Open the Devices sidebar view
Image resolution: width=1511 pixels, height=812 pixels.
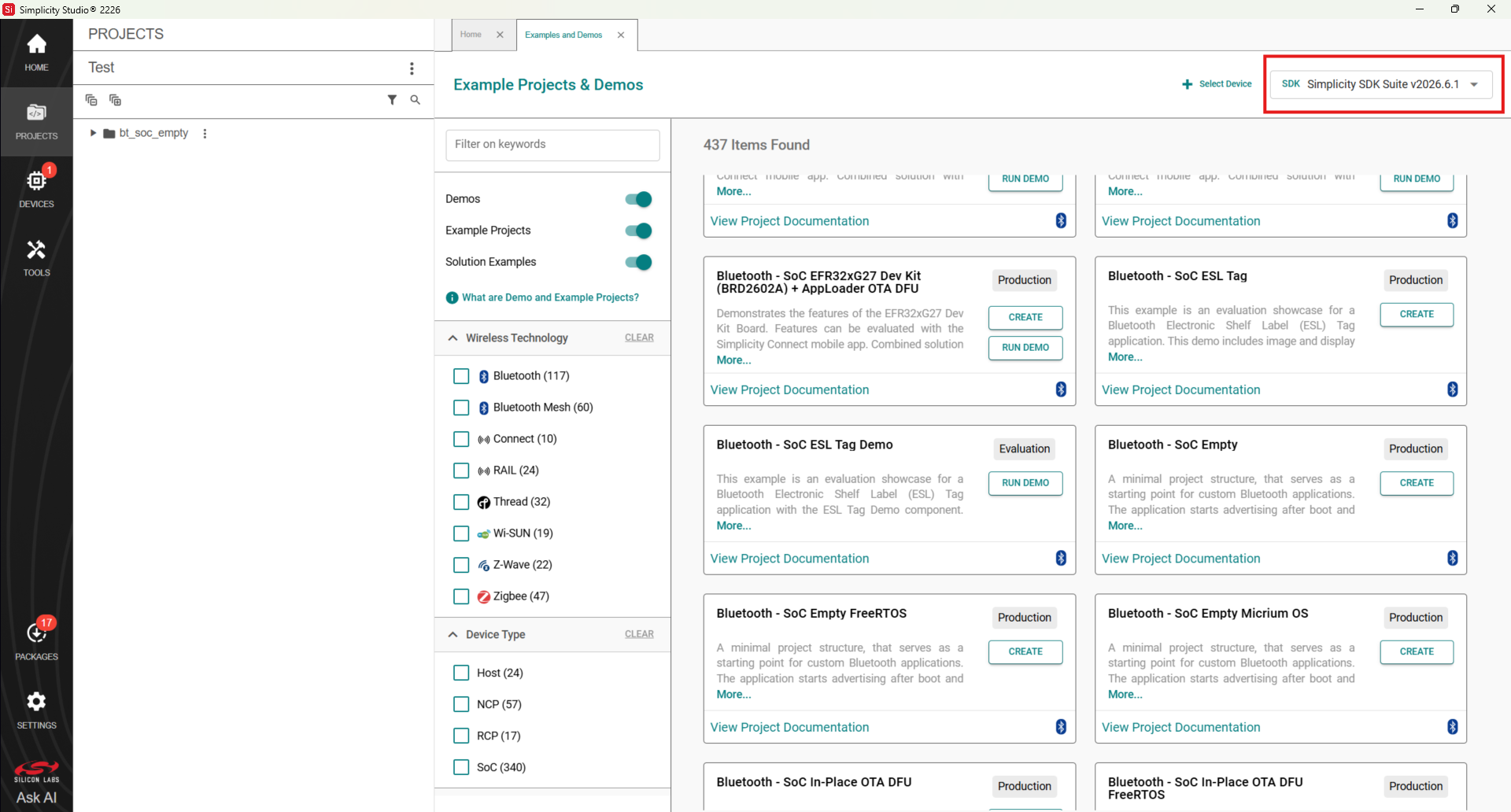point(36,189)
